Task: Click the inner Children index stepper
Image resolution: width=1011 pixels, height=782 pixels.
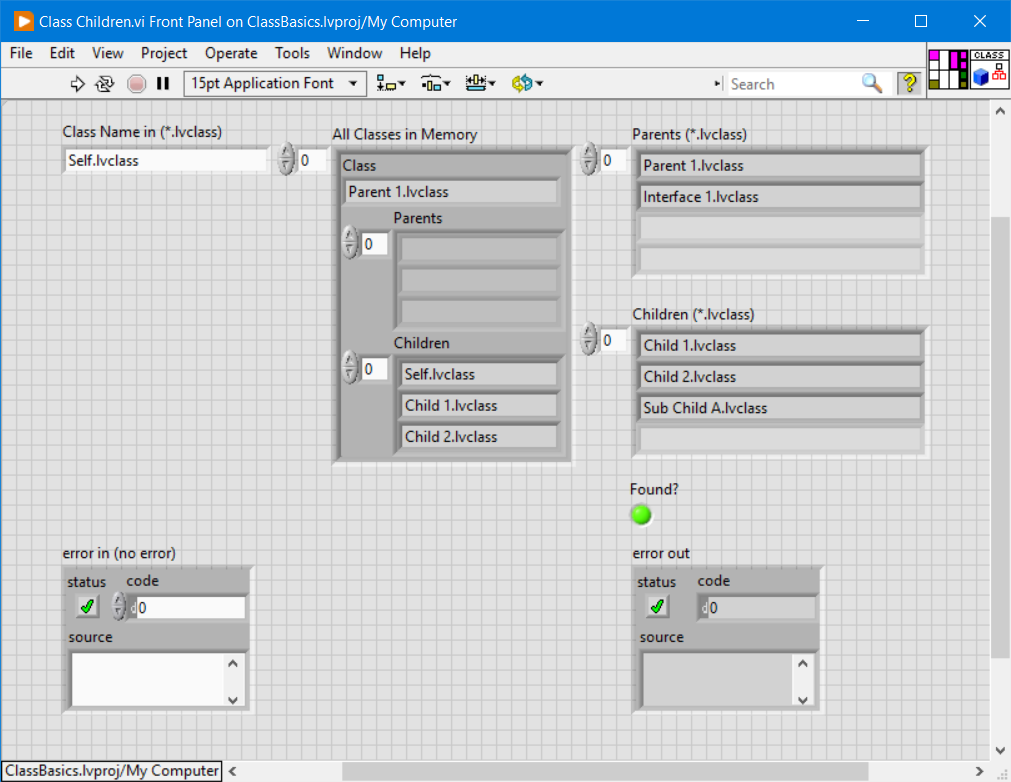Action: 349,368
